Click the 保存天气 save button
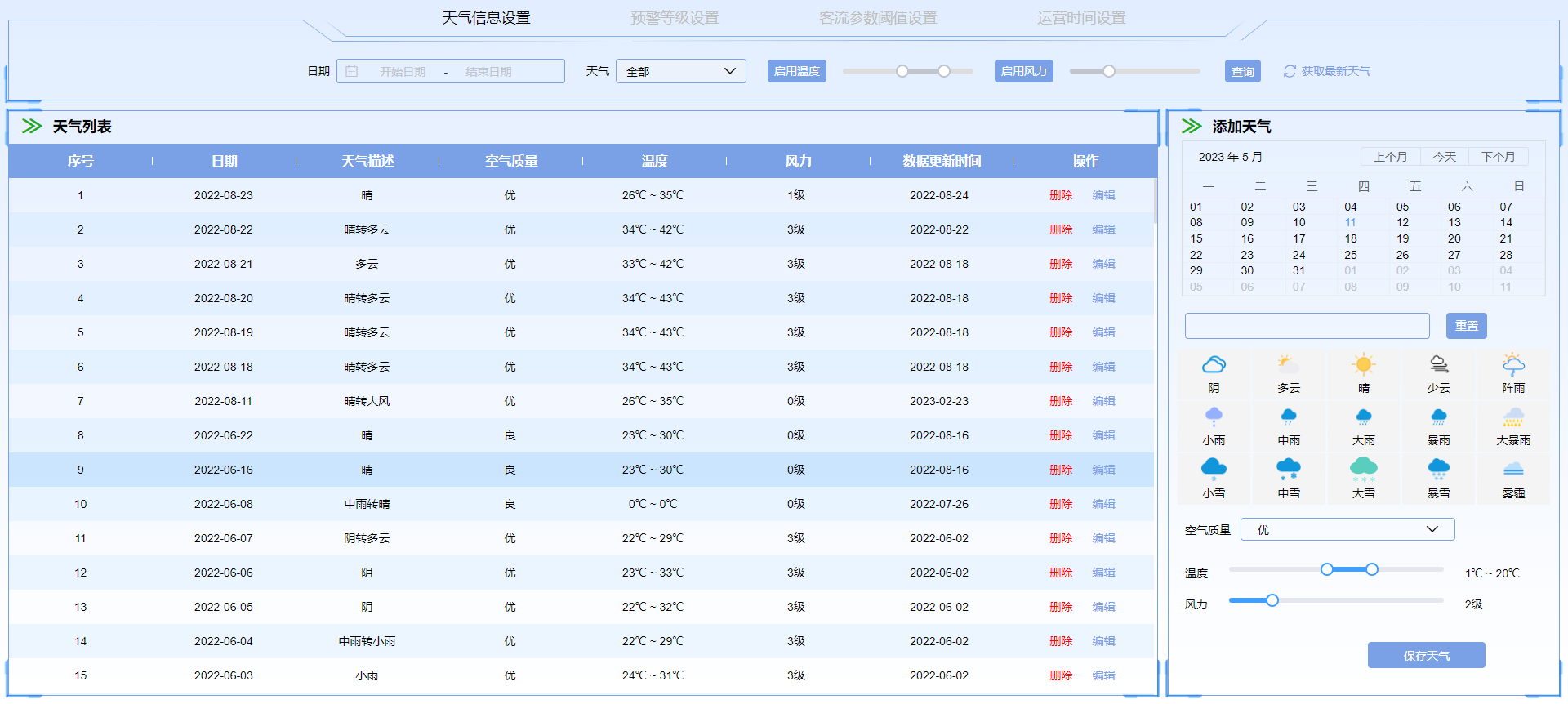The width and height of the screenshot is (1568, 704). tap(1426, 655)
